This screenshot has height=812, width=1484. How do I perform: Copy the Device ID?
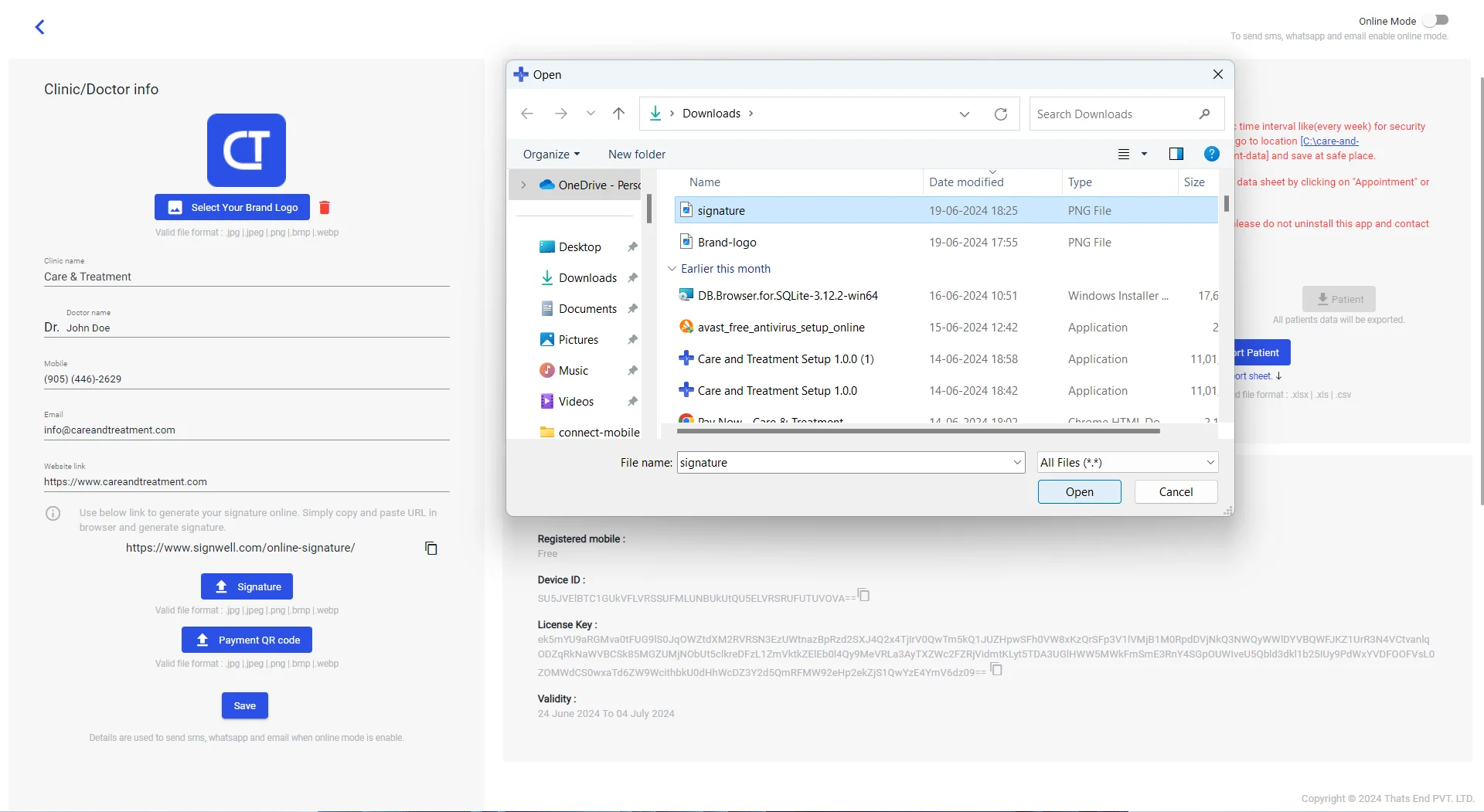864,595
